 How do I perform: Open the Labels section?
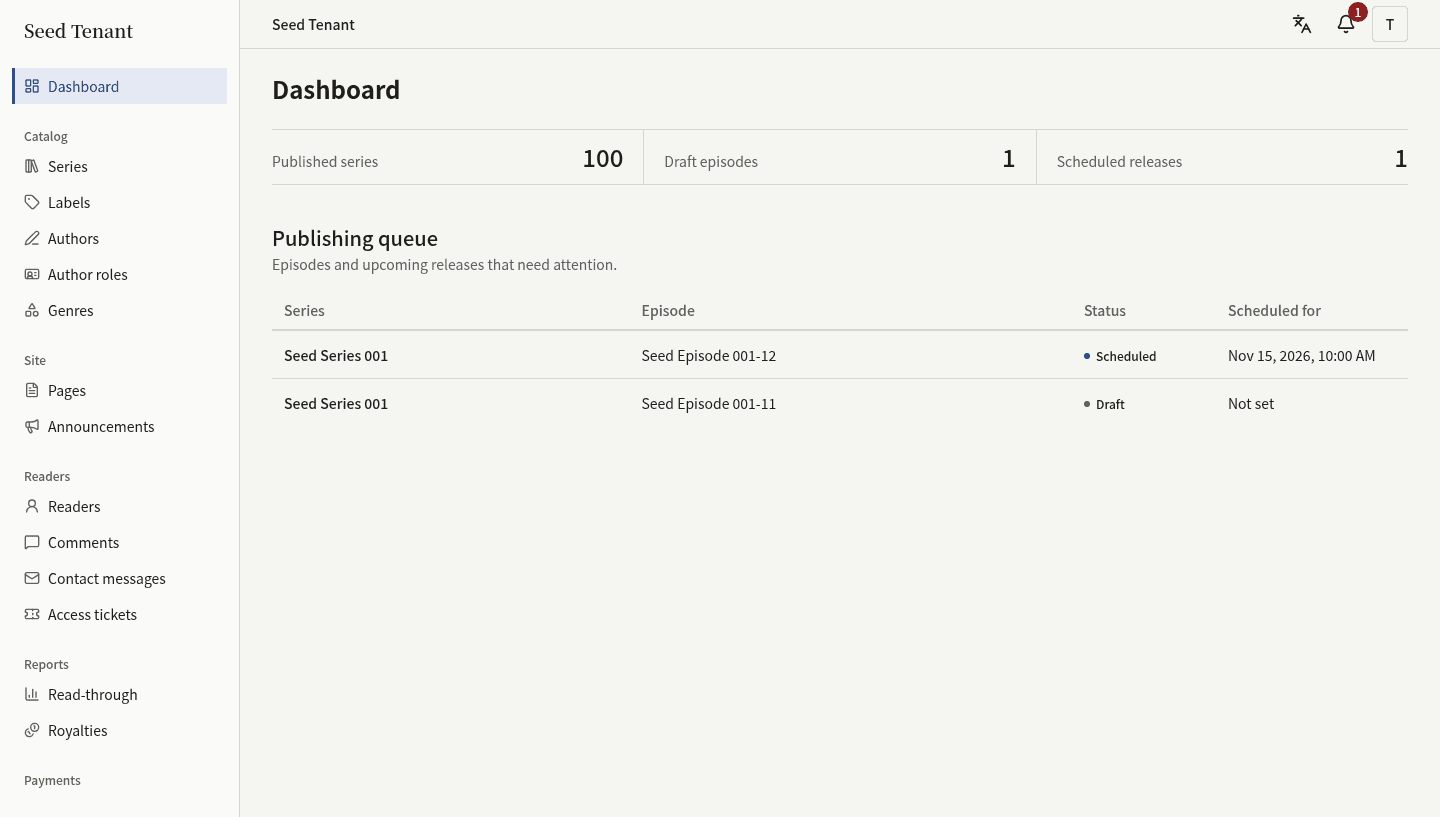coord(120,202)
